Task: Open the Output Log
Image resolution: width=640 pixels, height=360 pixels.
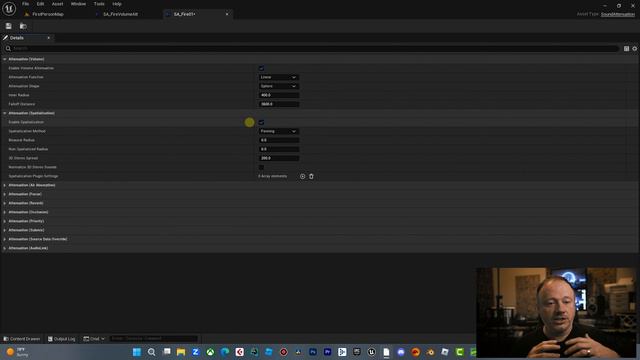Action: coord(62,339)
